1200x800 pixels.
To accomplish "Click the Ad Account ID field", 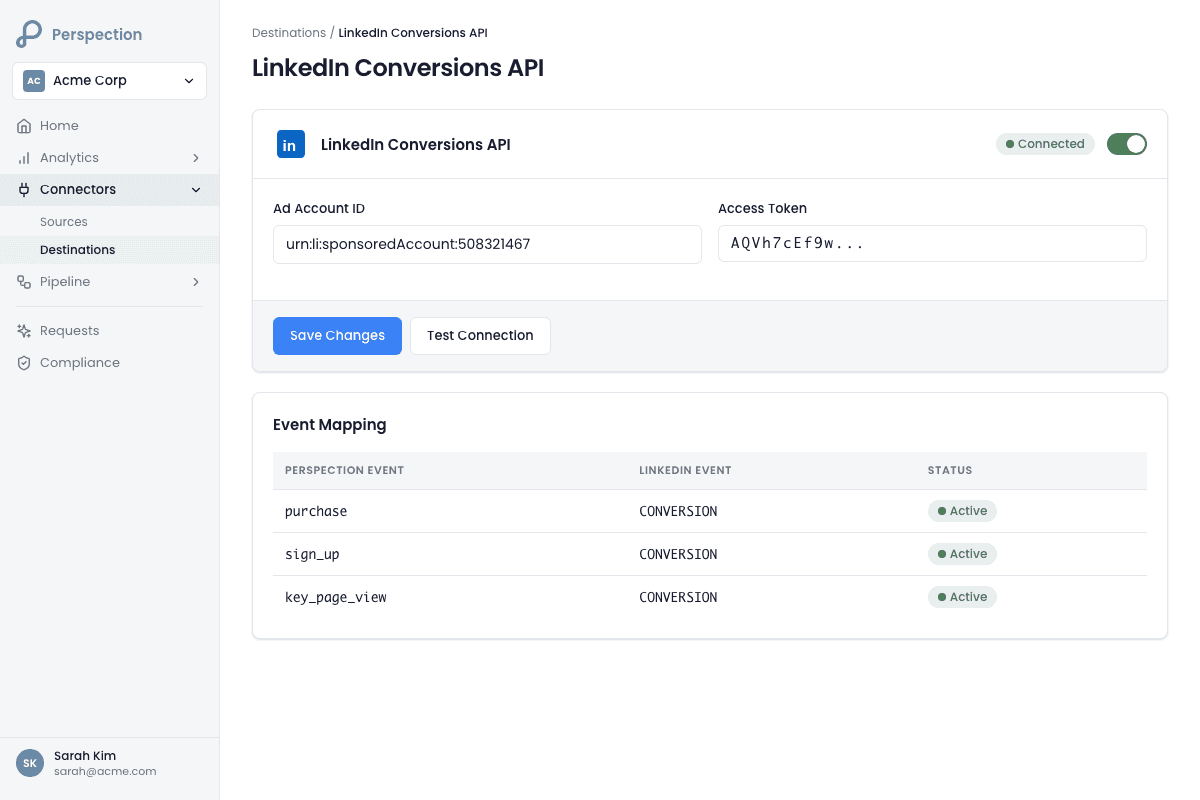I will (487, 244).
